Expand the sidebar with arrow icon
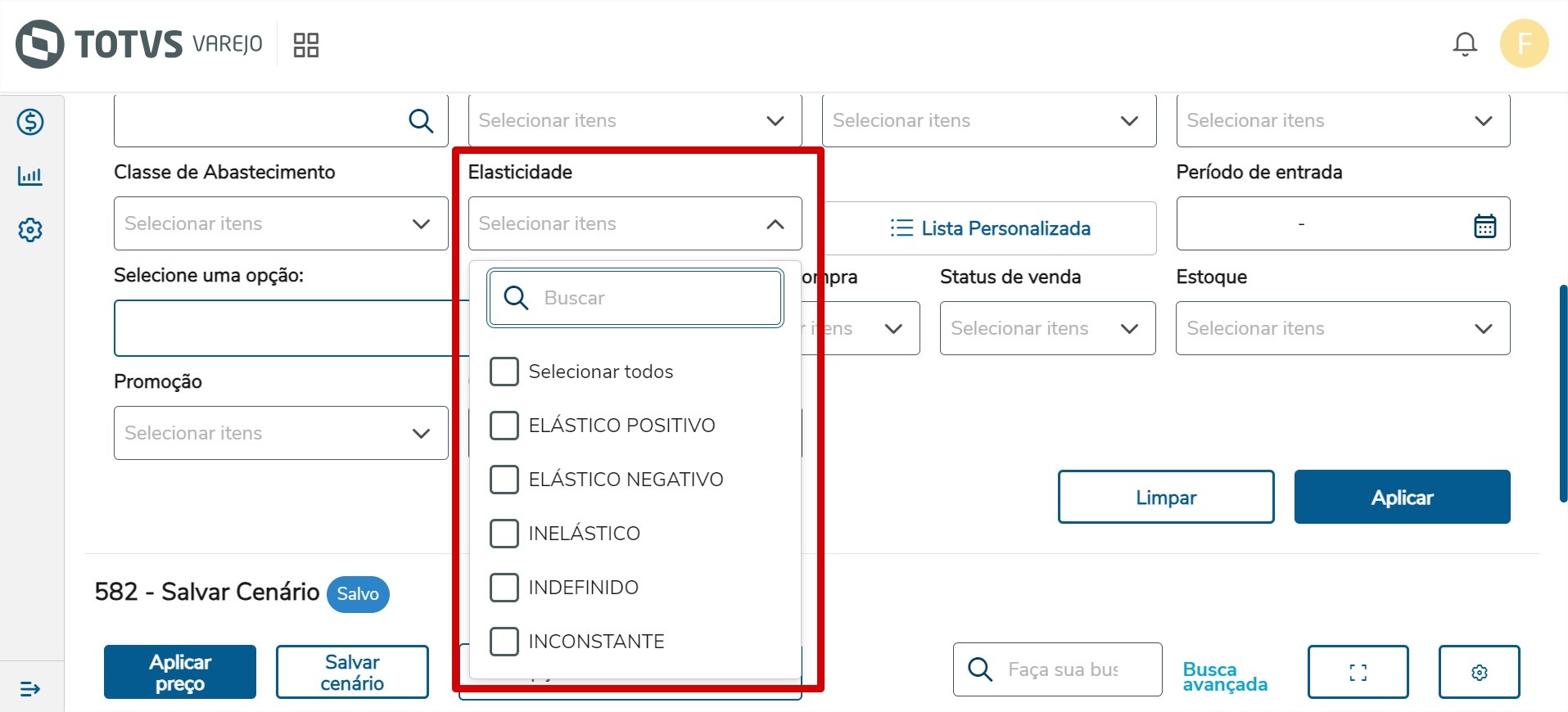 [30, 689]
